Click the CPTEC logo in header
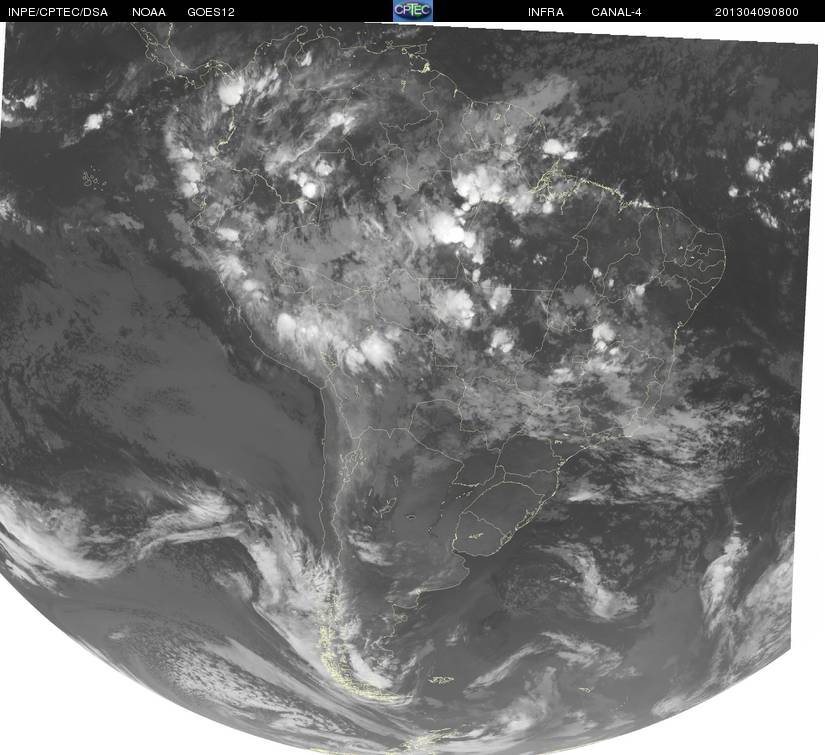Viewport: 825px width, 755px height. (413, 11)
